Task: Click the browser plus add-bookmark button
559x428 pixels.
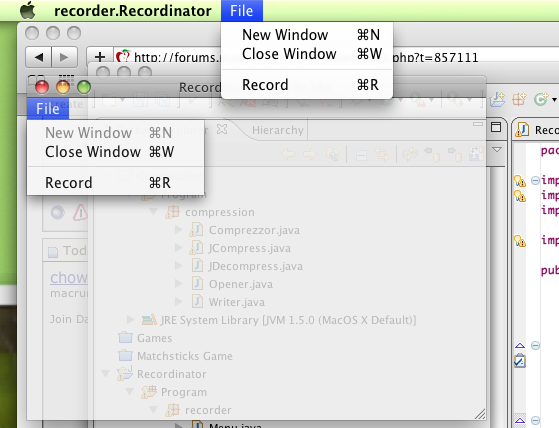Action: (100, 57)
